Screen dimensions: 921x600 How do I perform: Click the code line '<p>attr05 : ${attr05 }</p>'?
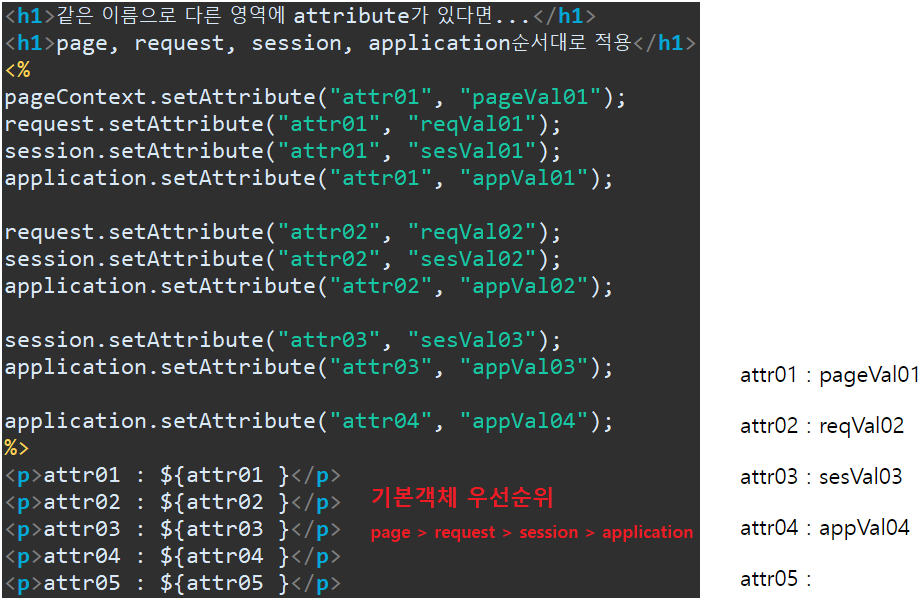pyautogui.click(x=173, y=584)
